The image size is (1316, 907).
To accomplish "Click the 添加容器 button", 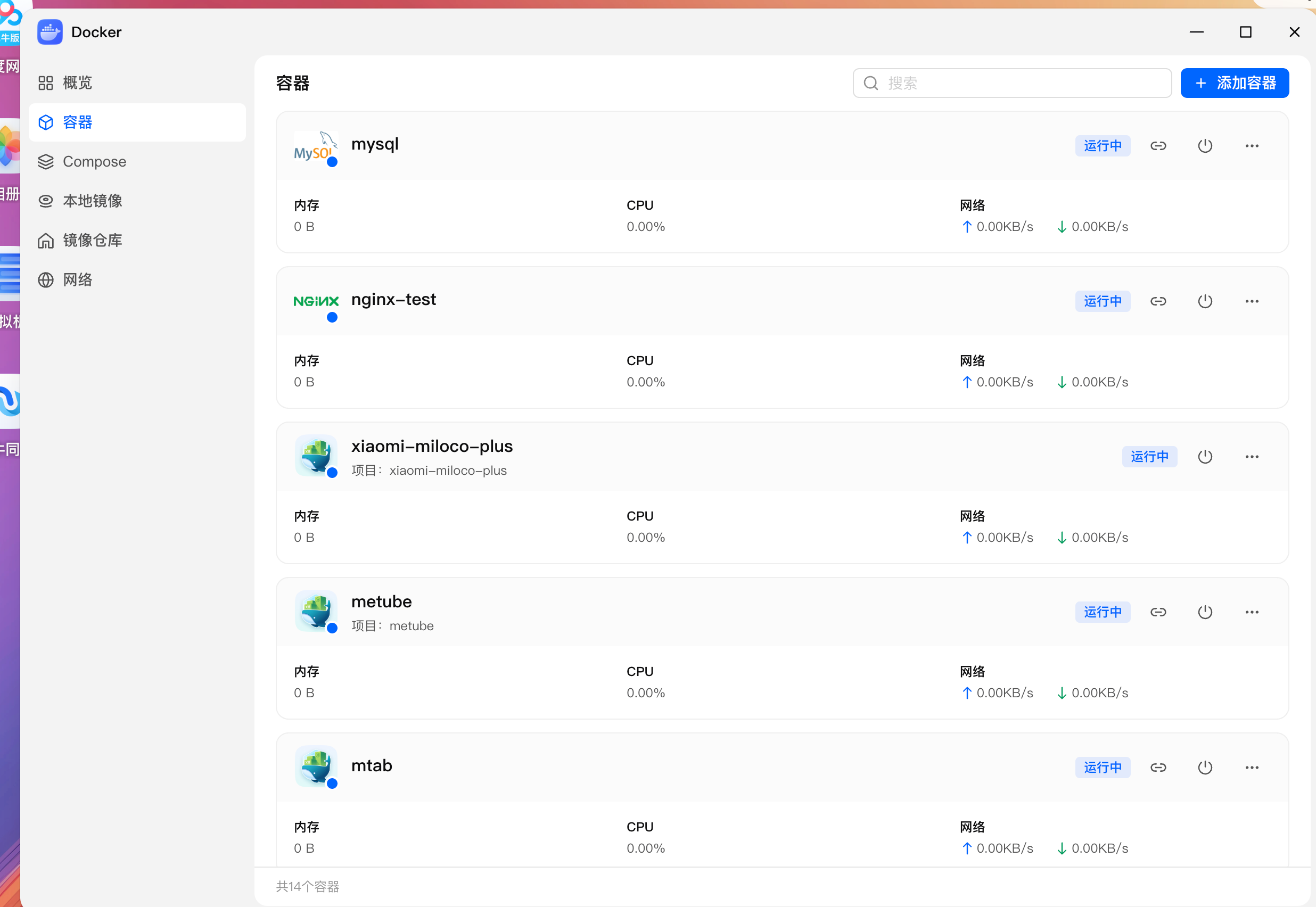I will [1234, 83].
